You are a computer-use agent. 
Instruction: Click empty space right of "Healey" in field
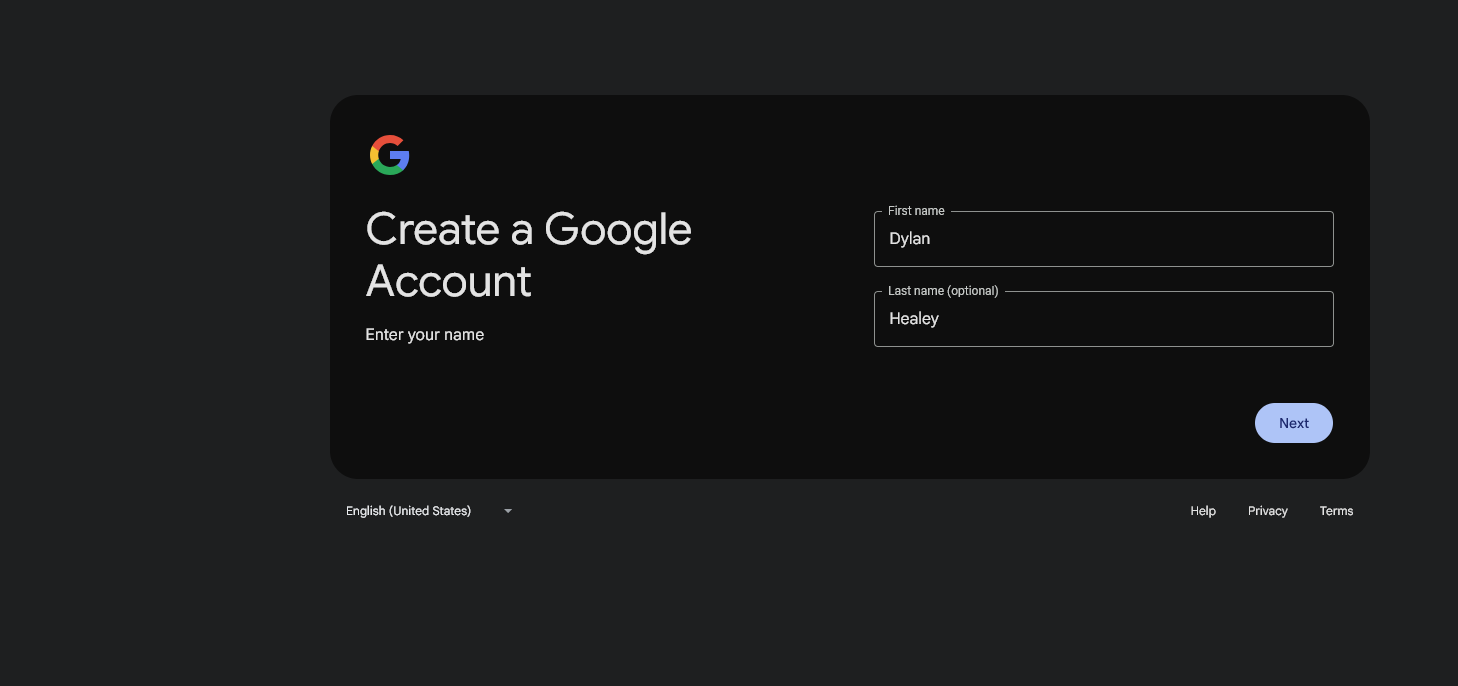click(1150, 320)
